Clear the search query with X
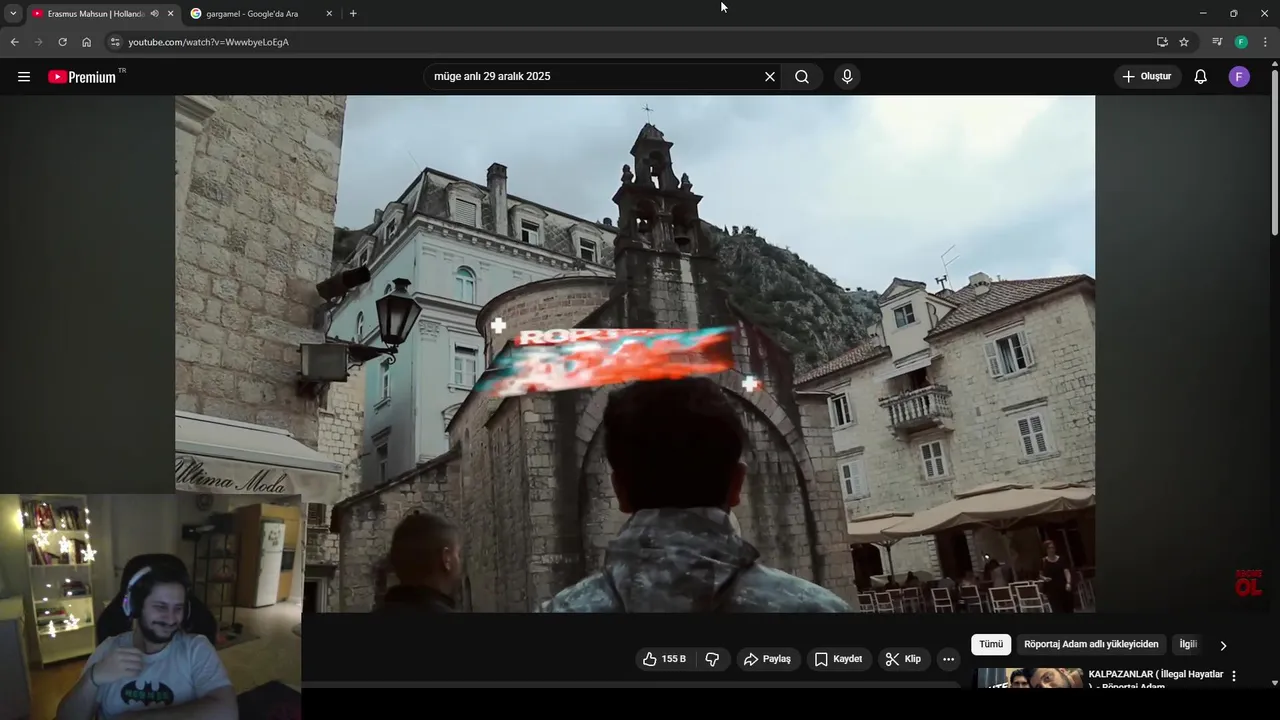 tap(770, 77)
